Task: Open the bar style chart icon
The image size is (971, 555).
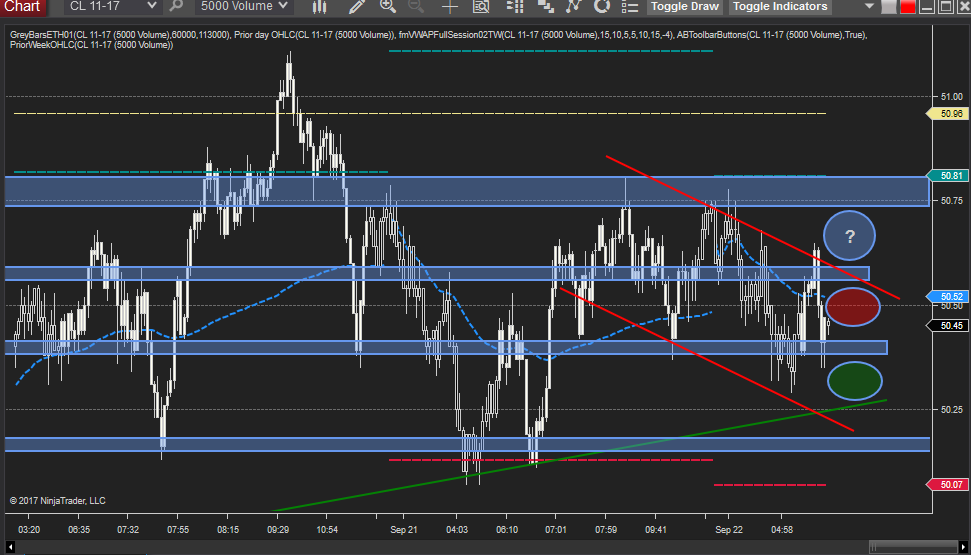Action: coord(319,7)
